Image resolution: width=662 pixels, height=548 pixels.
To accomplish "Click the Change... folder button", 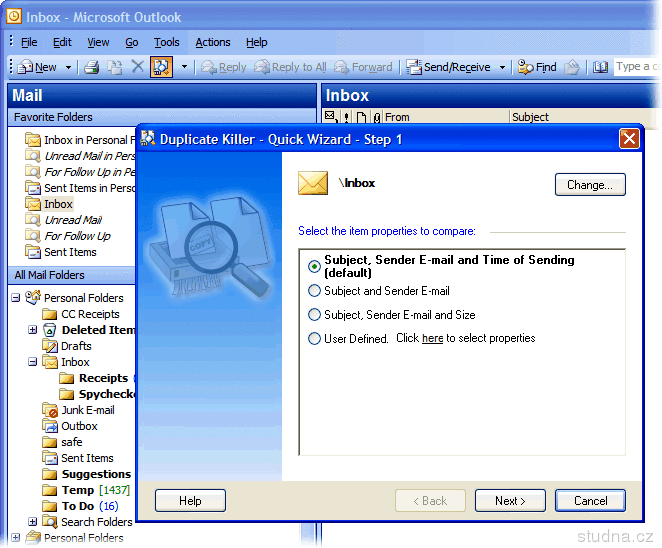I will coord(590,184).
